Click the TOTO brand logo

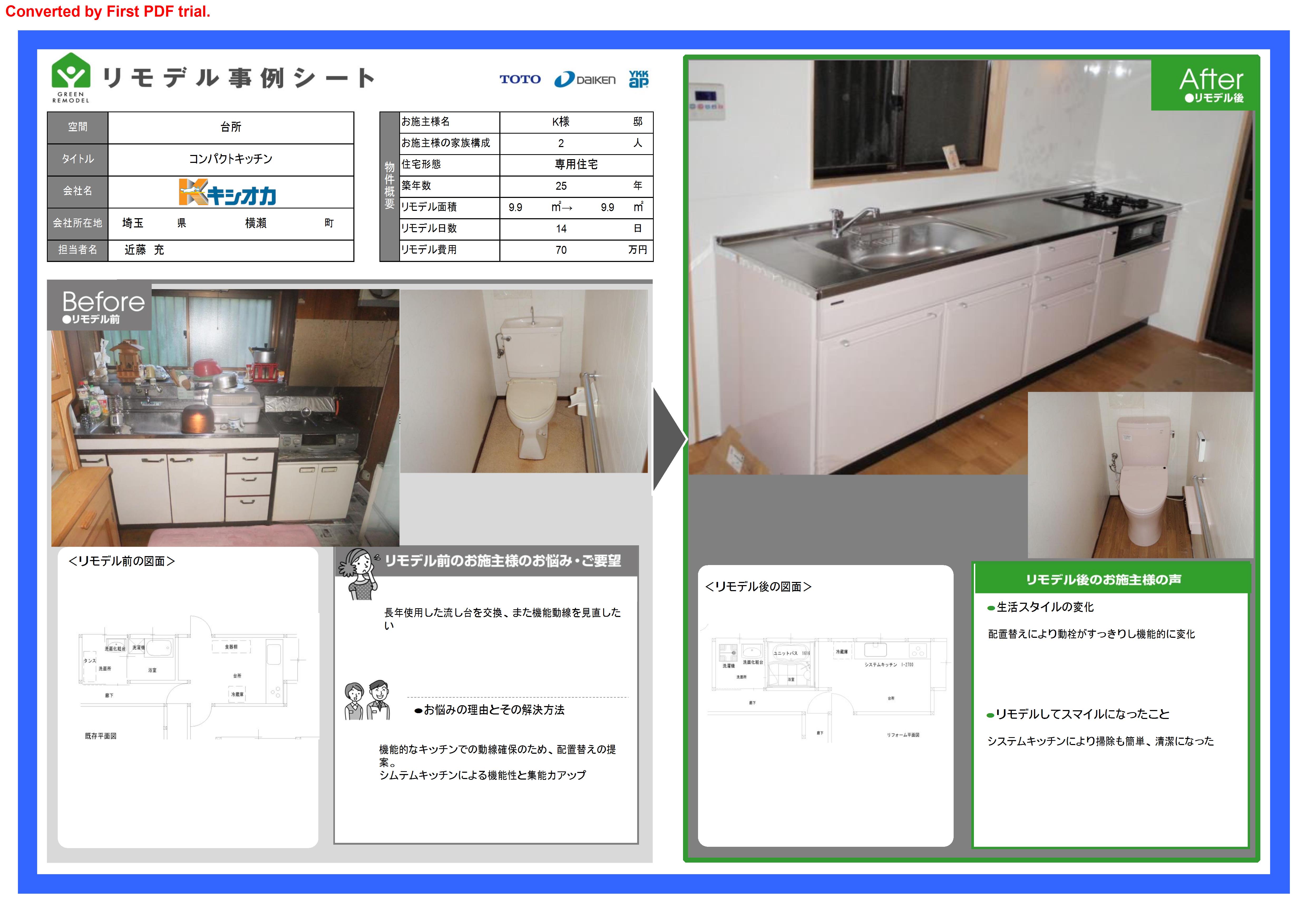[x=520, y=79]
